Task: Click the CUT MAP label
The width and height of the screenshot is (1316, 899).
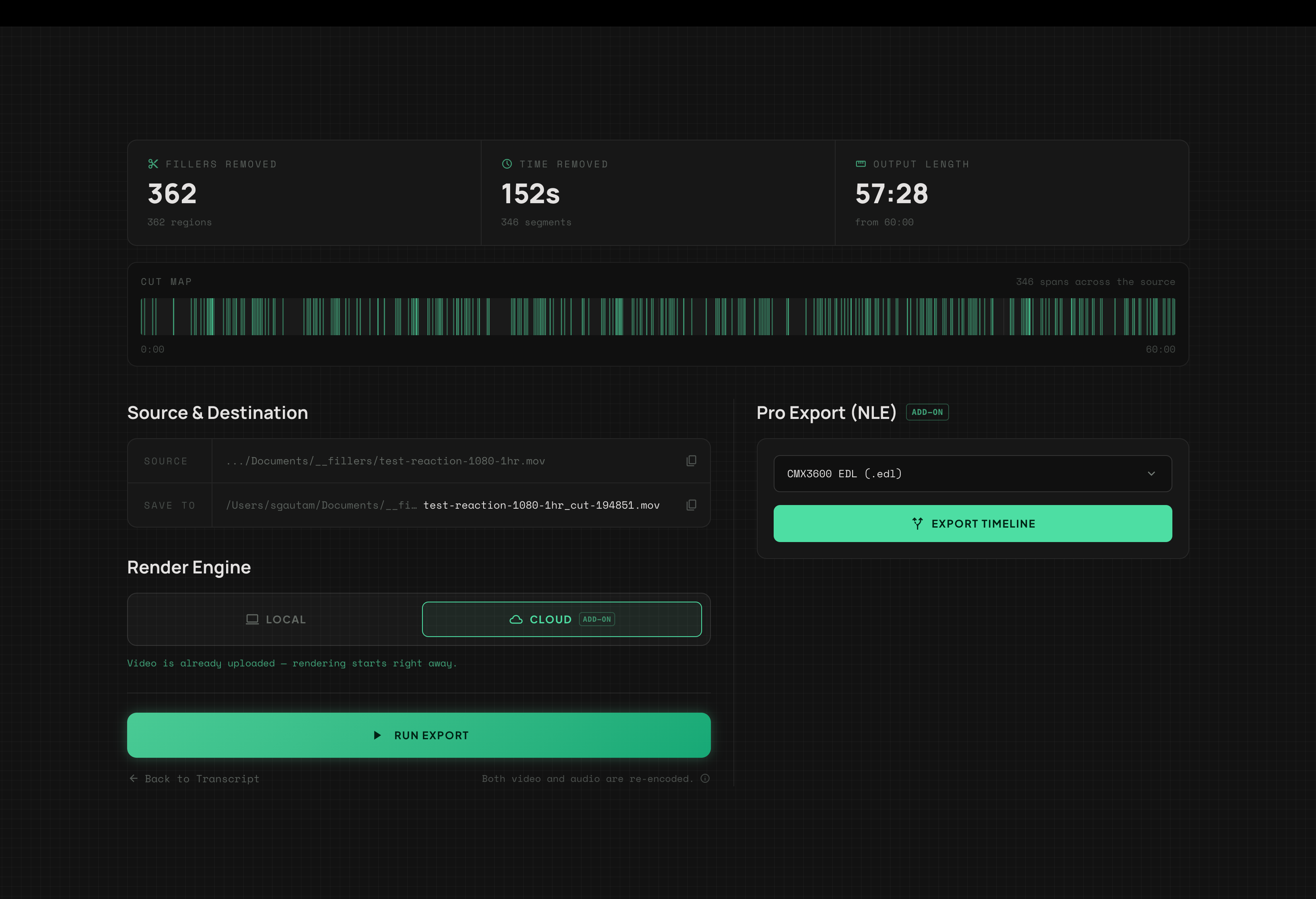Action: pyautogui.click(x=166, y=282)
